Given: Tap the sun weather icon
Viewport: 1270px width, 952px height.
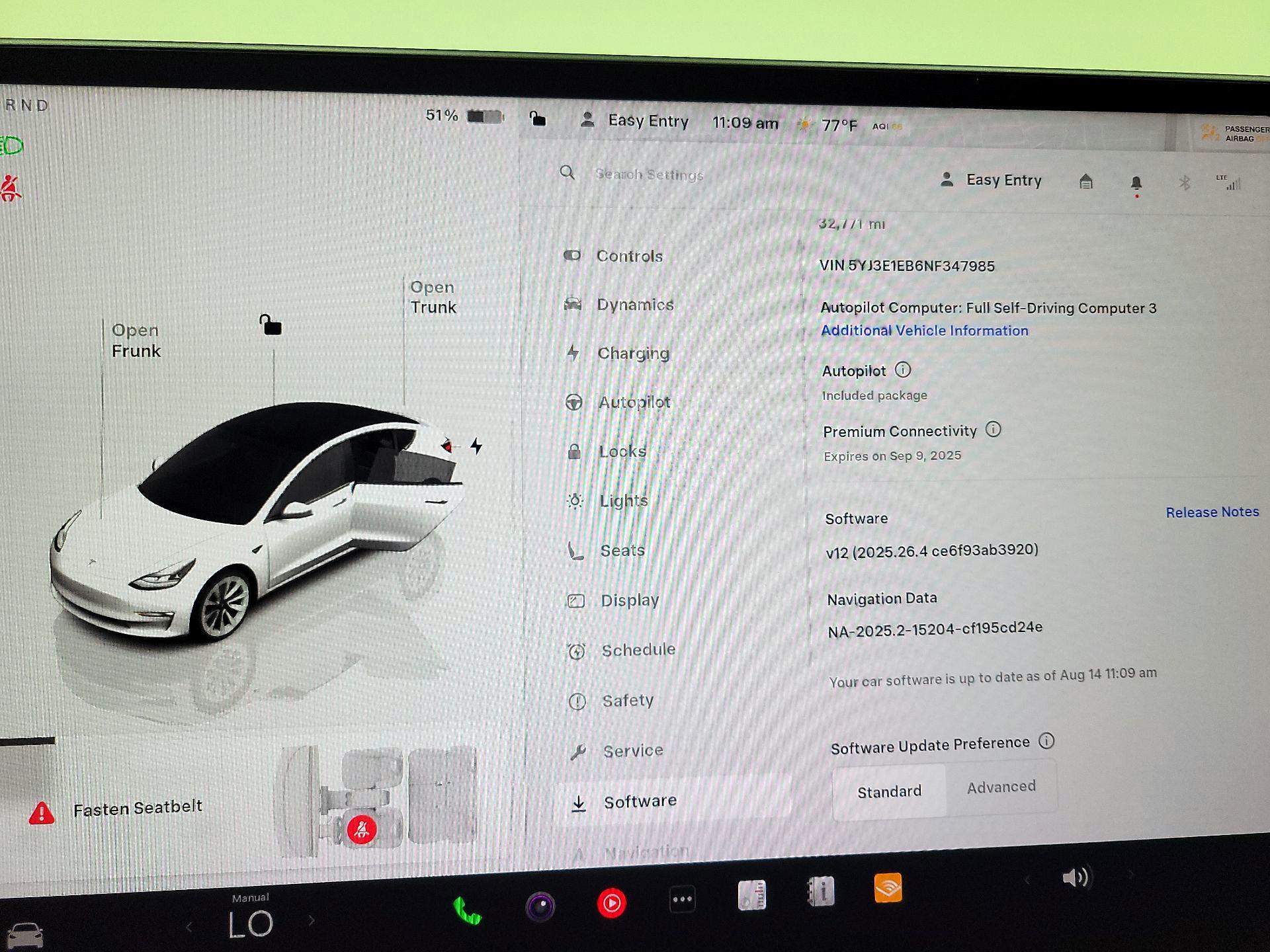Looking at the screenshot, I should click(x=804, y=124).
